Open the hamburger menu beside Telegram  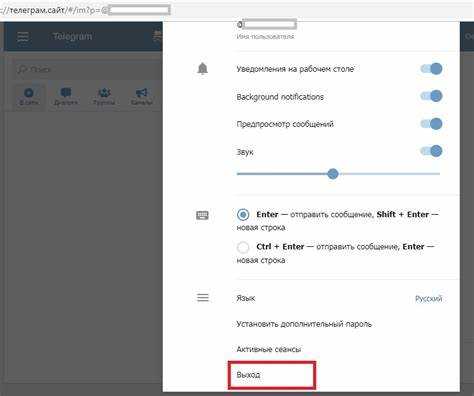pos(23,36)
